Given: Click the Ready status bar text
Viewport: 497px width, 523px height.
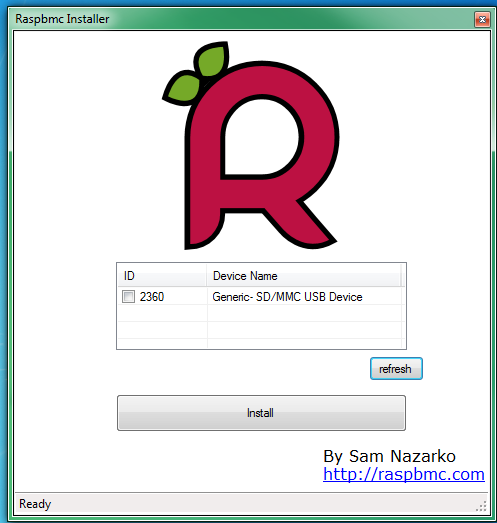Looking at the screenshot, I should 35,504.
